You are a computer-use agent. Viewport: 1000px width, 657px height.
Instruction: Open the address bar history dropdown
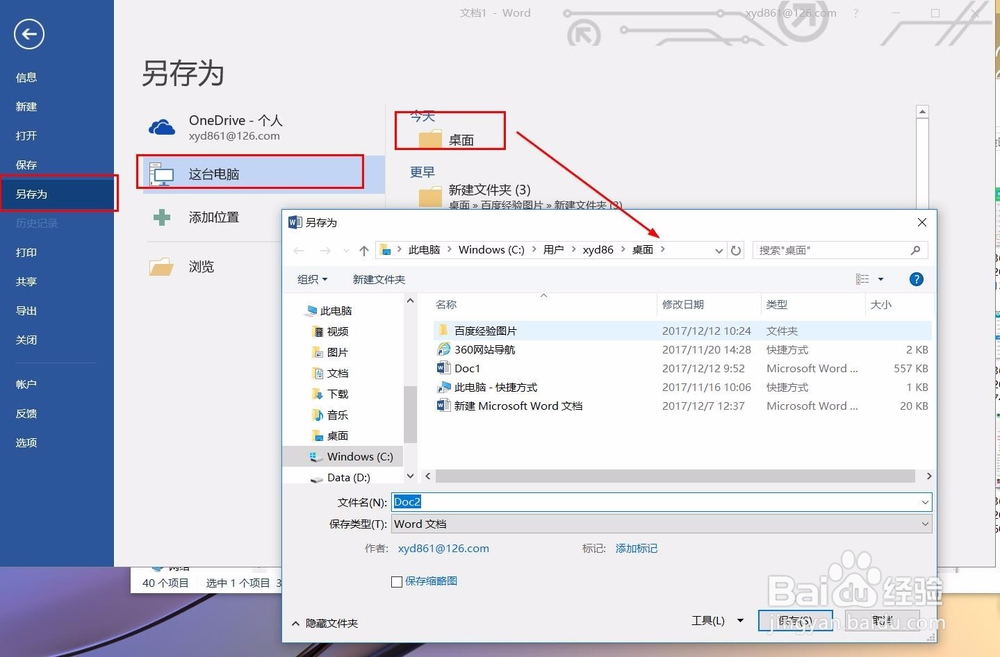coord(719,251)
